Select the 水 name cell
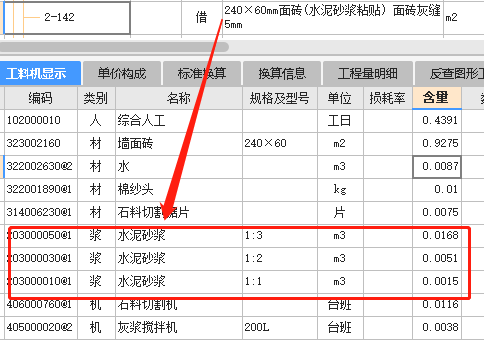This screenshot has width=484, height=360. pyautogui.click(x=179, y=167)
